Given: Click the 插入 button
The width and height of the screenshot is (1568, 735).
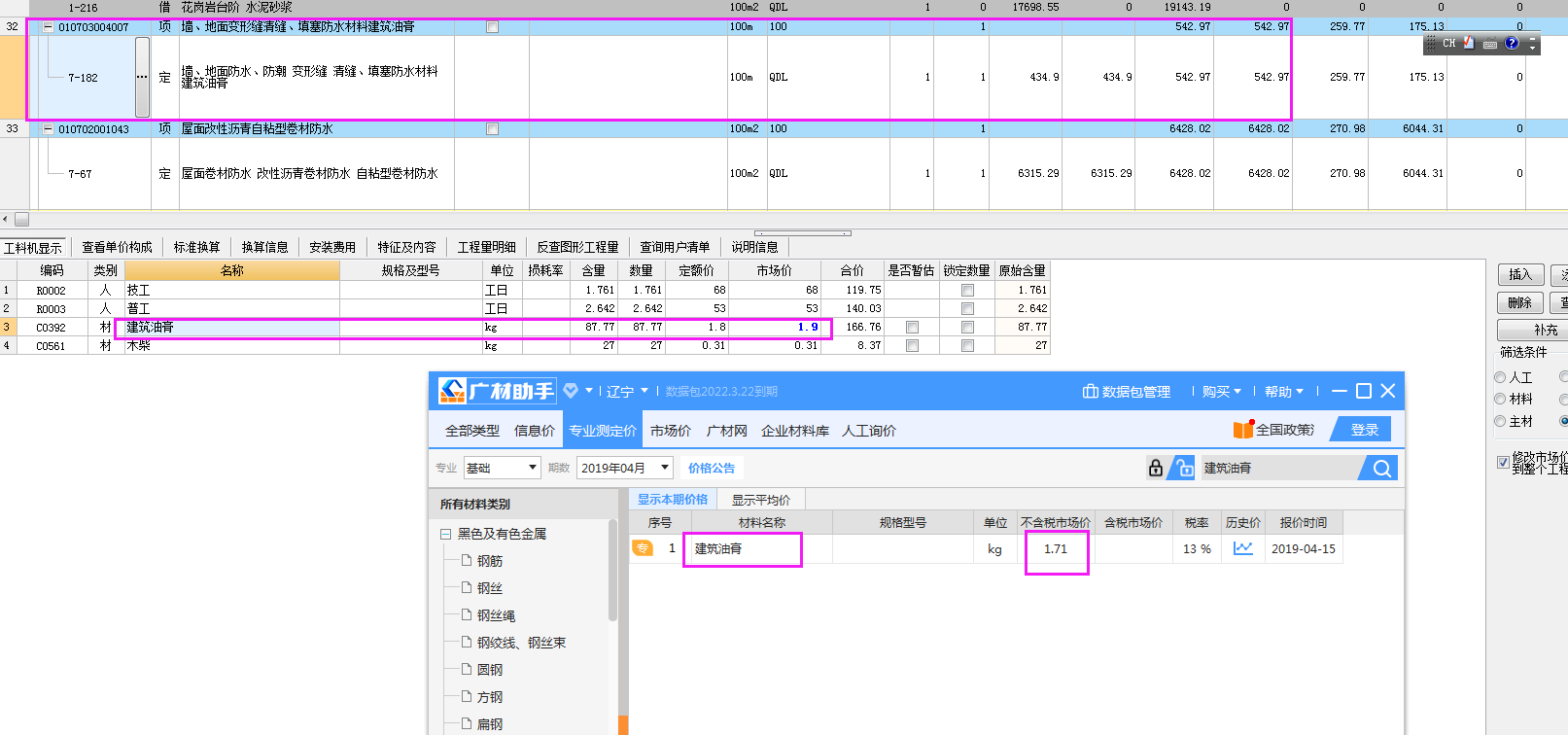Looking at the screenshot, I should click(1520, 274).
